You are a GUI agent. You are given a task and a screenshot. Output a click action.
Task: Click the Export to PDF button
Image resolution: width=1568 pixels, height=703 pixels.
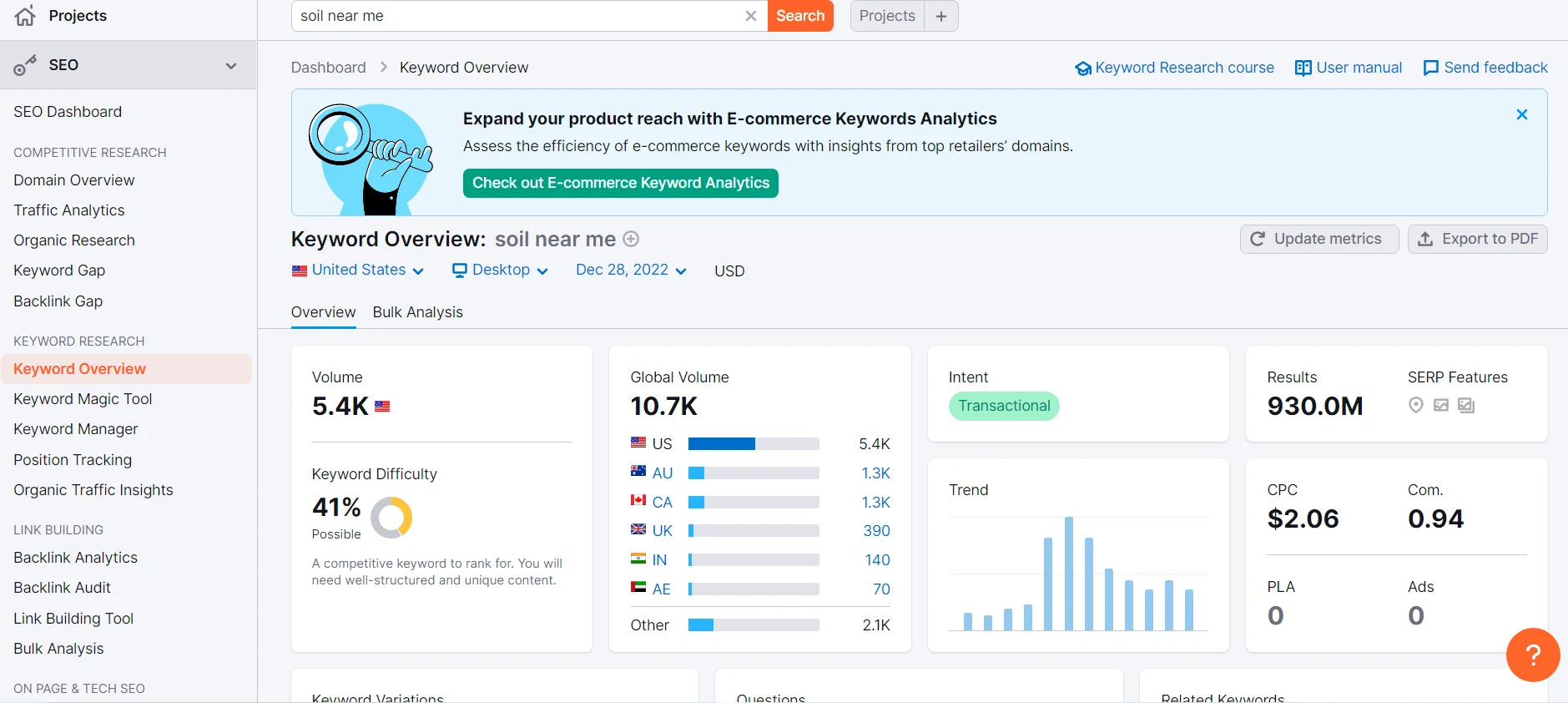[1478, 239]
